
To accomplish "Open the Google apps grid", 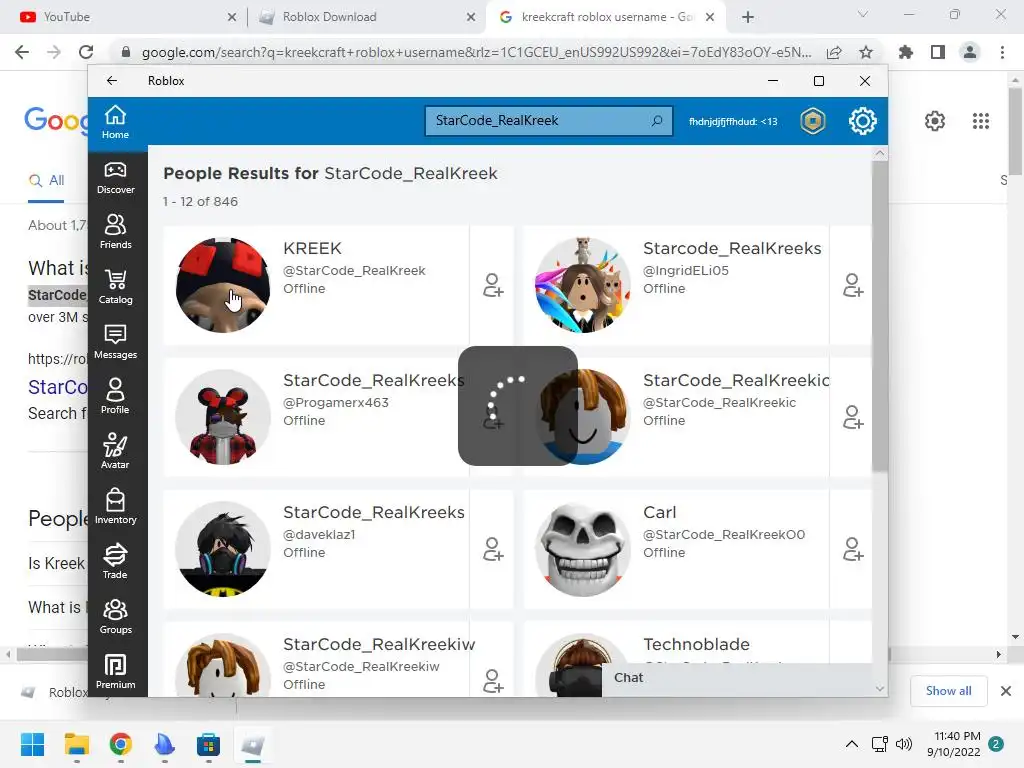I will [981, 121].
